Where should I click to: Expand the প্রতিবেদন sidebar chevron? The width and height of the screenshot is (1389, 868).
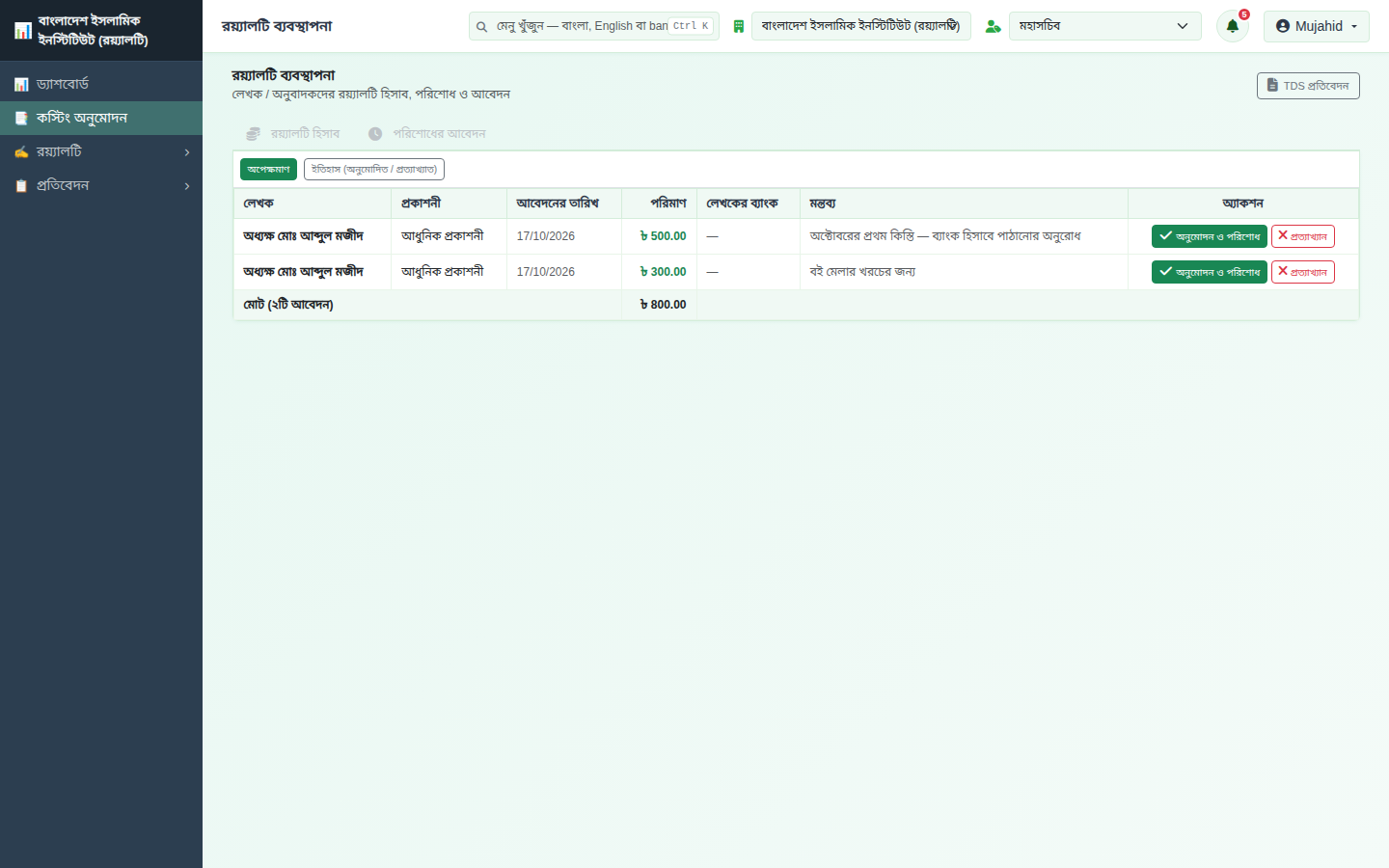187,186
